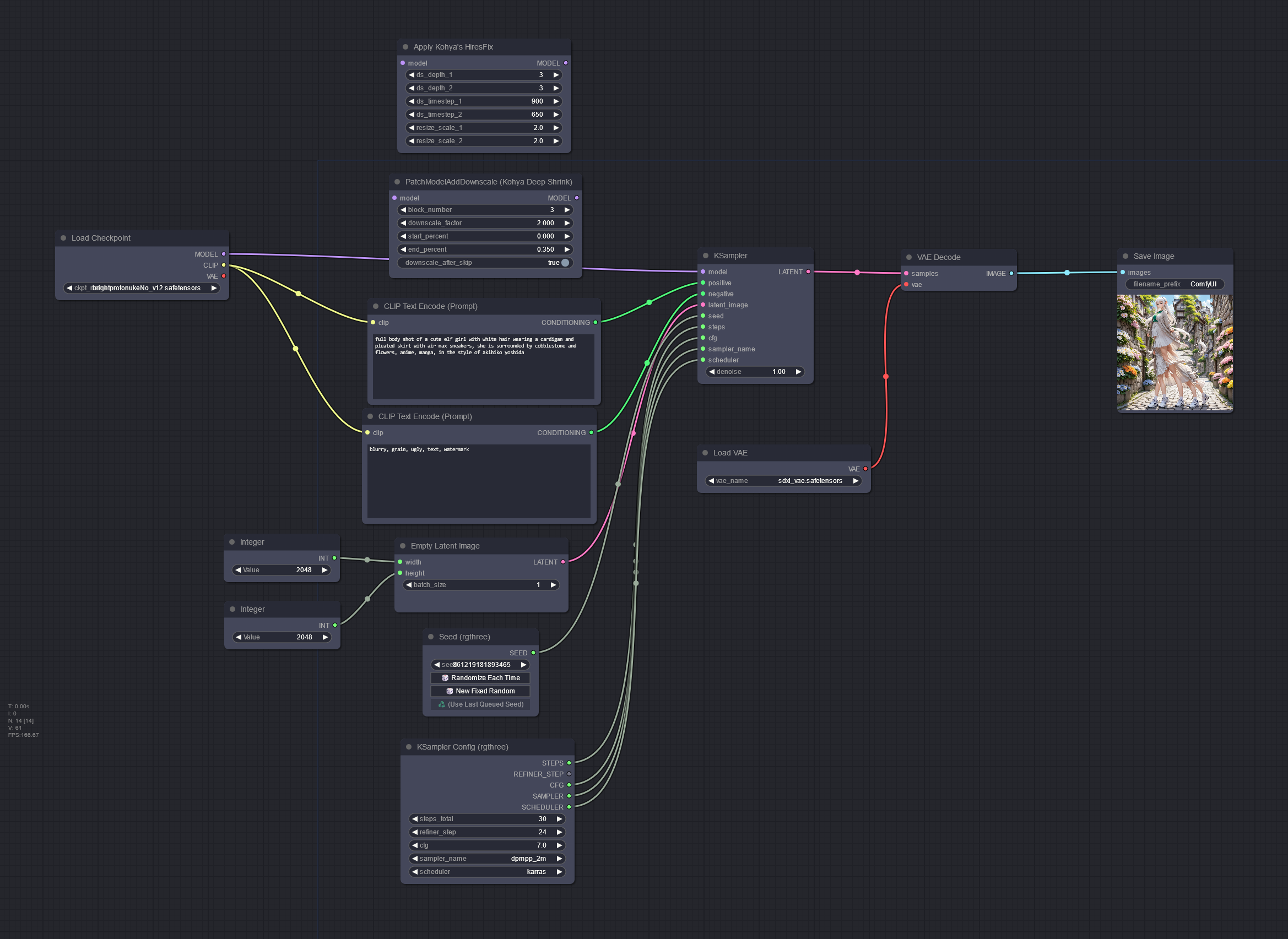The image size is (1288, 939).
Task: Collapse the Seed (rgthree) node
Action: coord(430,637)
